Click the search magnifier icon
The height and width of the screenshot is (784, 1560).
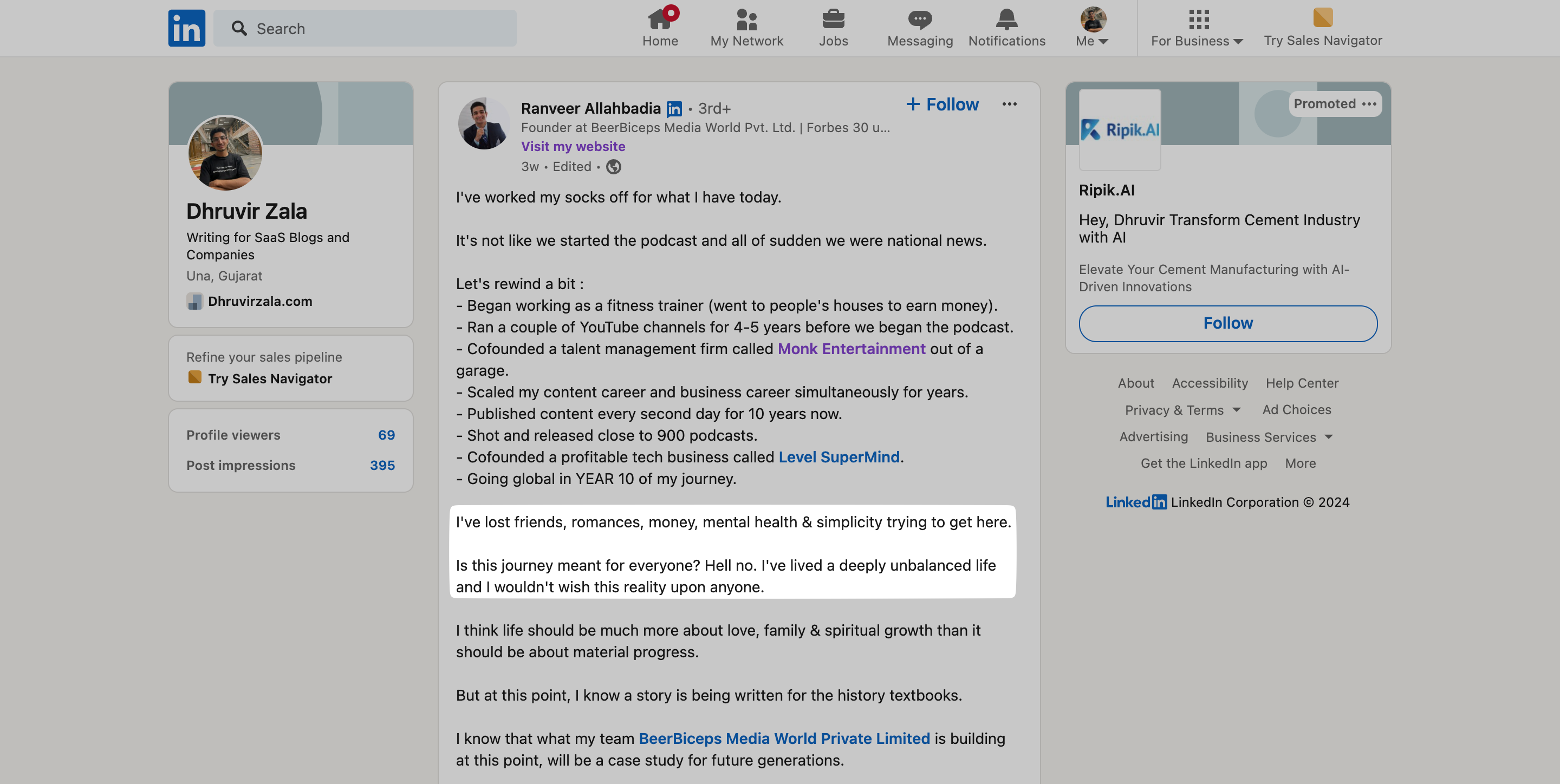click(x=239, y=29)
